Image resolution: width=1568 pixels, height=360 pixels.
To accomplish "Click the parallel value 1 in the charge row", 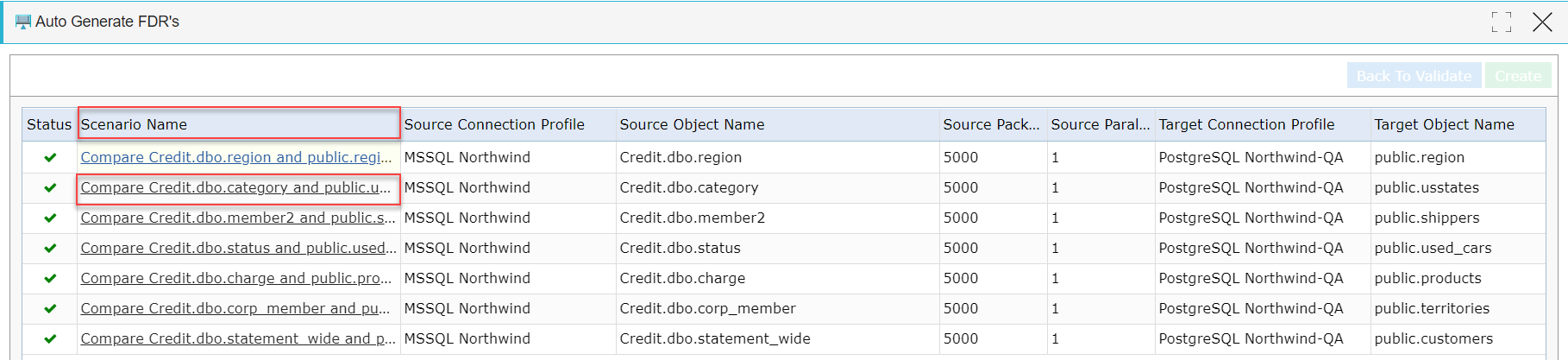I will pyautogui.click(x=1055, y=278).
